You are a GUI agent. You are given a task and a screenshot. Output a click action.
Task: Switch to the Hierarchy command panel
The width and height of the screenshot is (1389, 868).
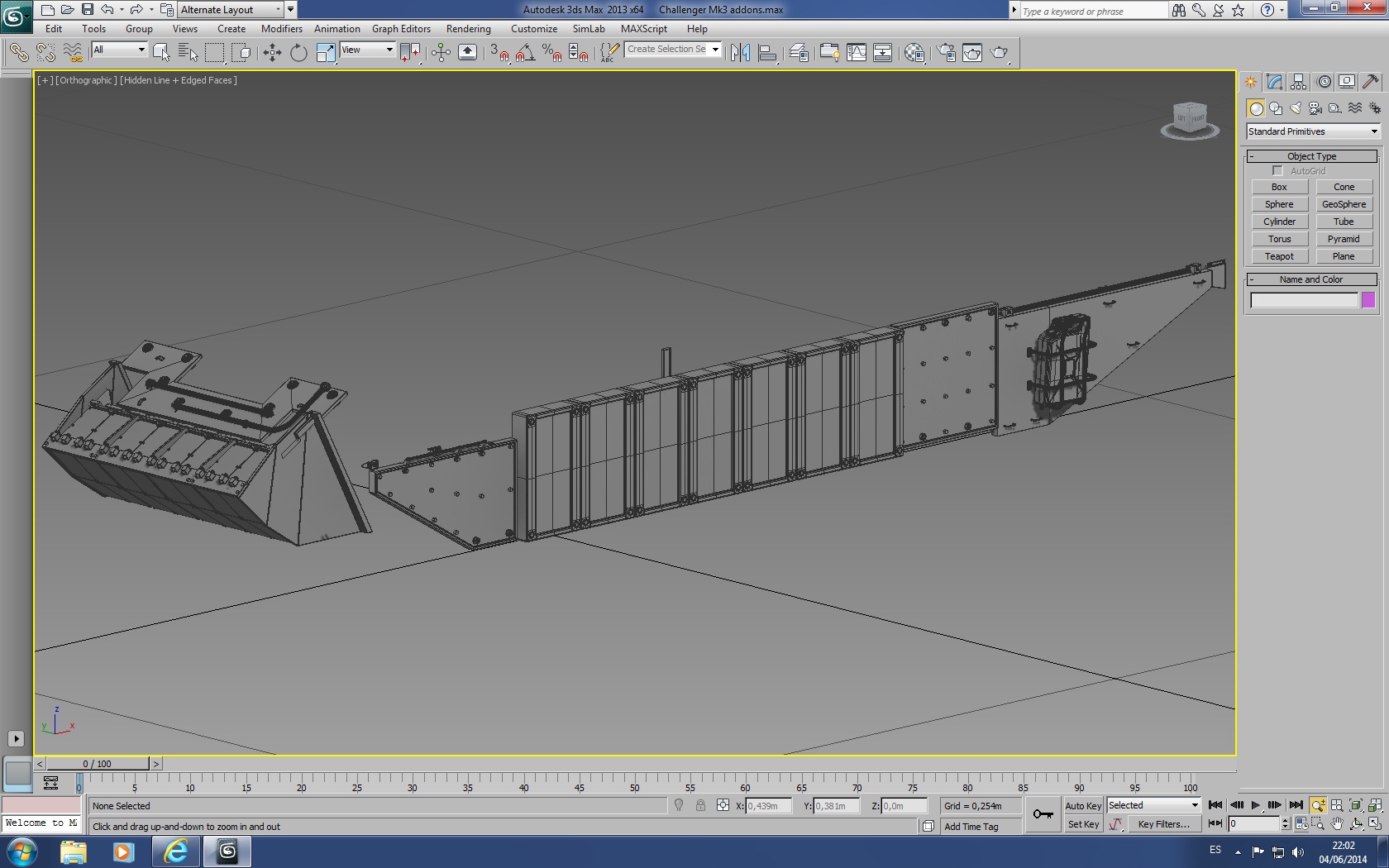[1298, 82]
